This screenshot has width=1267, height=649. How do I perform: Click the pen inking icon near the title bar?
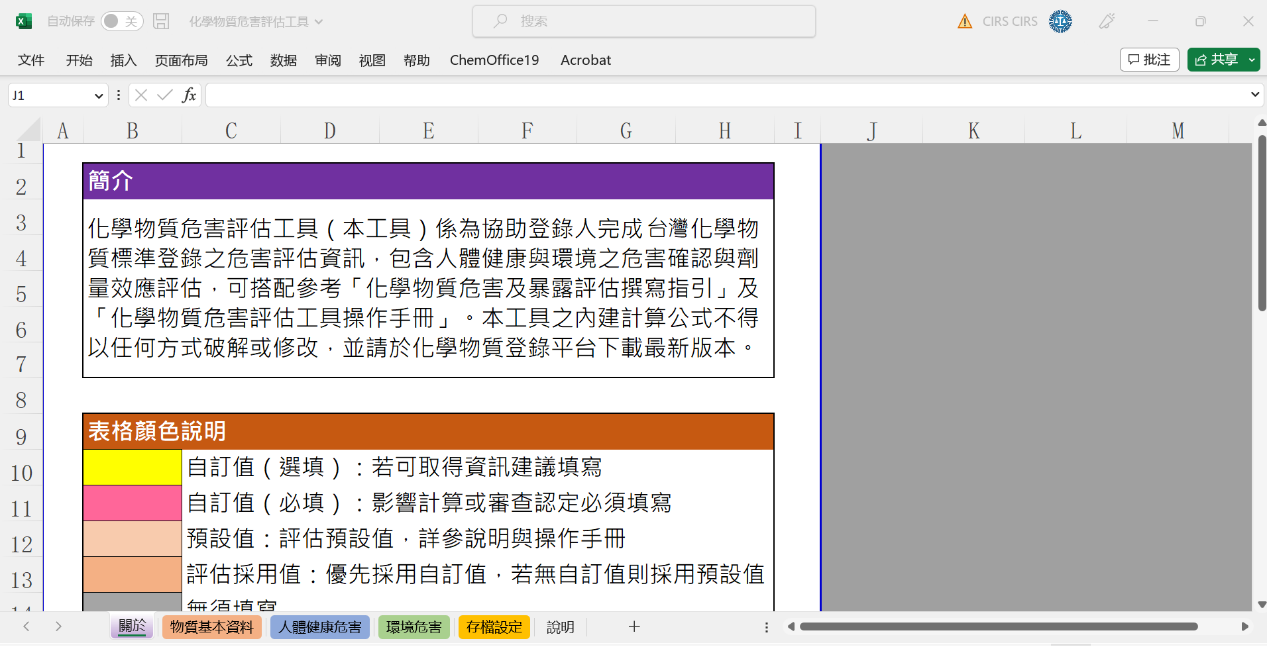(x=1106, y=20)
